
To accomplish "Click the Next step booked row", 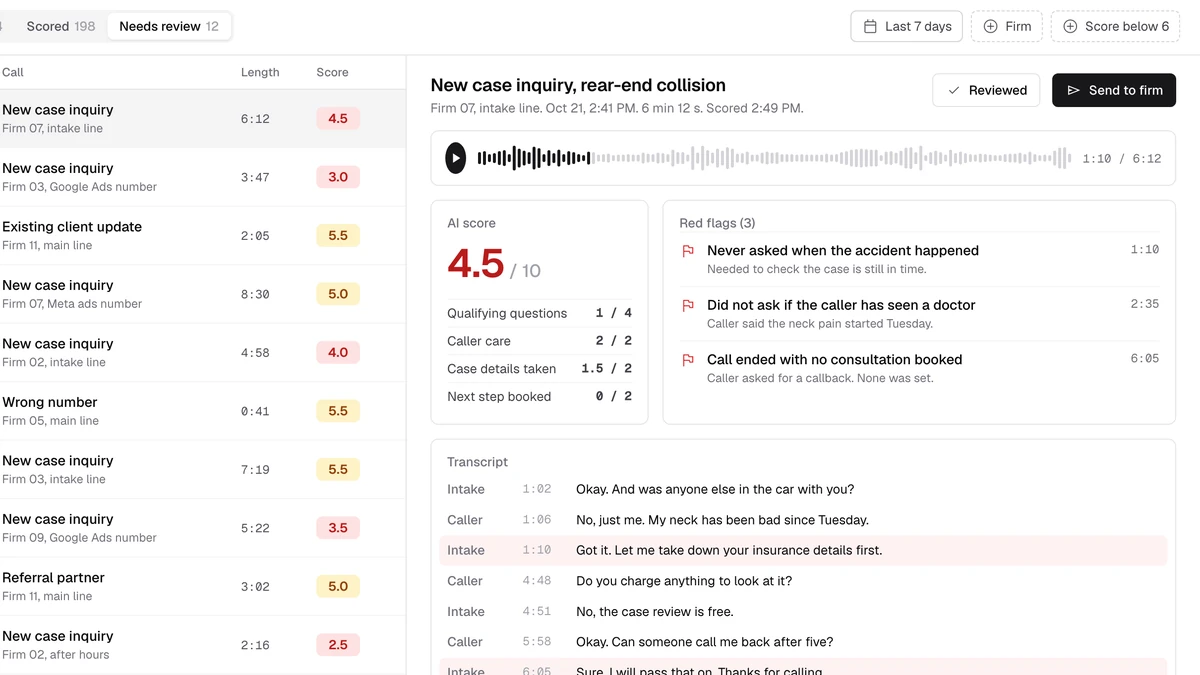I will click(539, 397).
